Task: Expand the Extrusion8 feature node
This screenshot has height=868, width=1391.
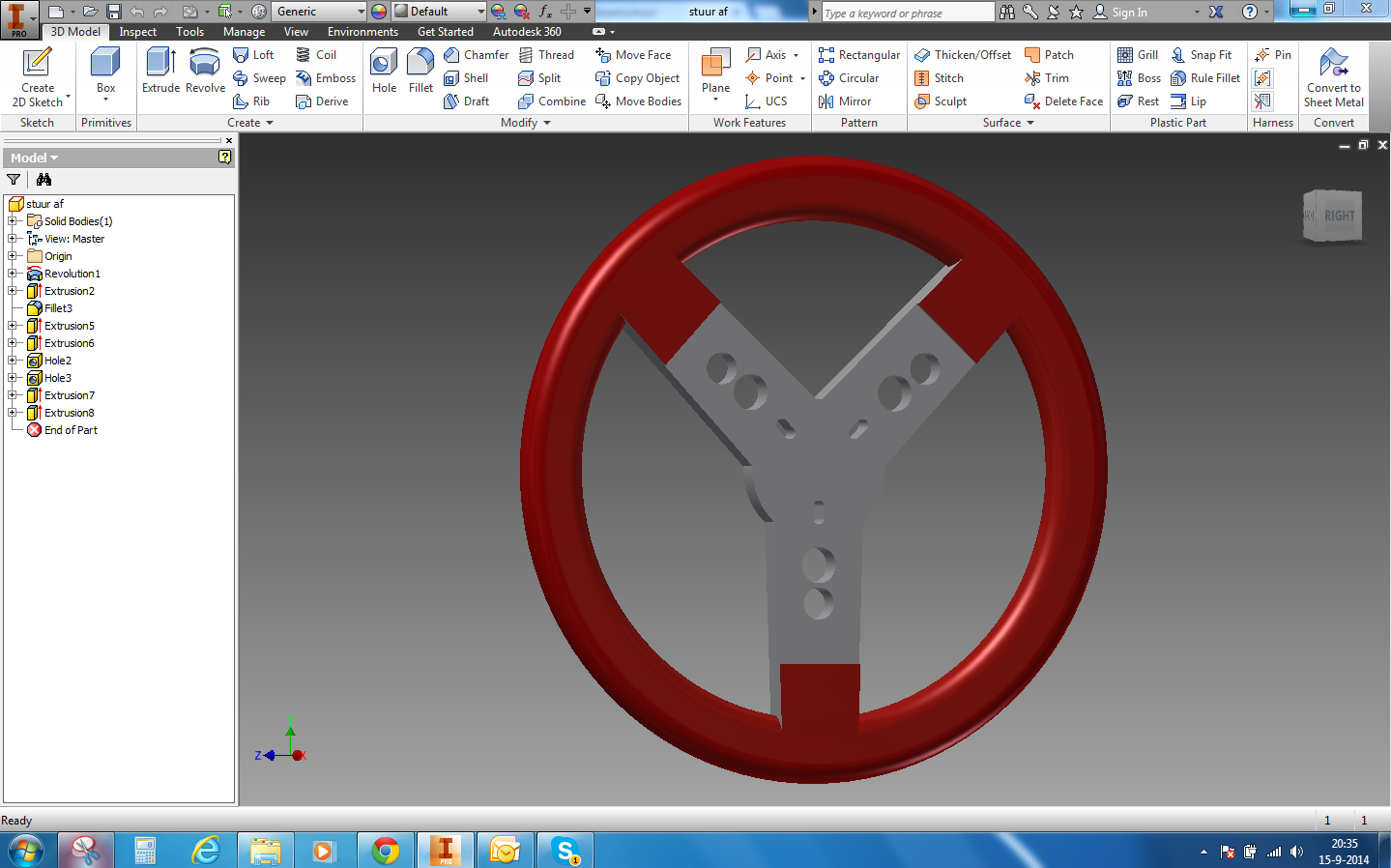Action: (13, 413)
